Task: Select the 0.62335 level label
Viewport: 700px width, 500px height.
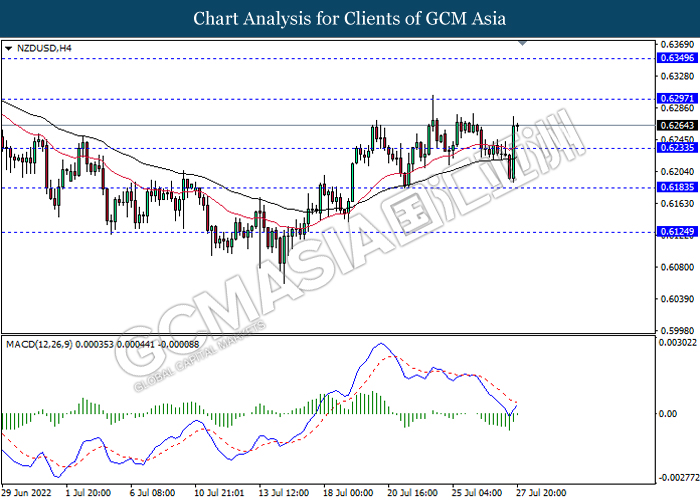Action: pos(677,148)
